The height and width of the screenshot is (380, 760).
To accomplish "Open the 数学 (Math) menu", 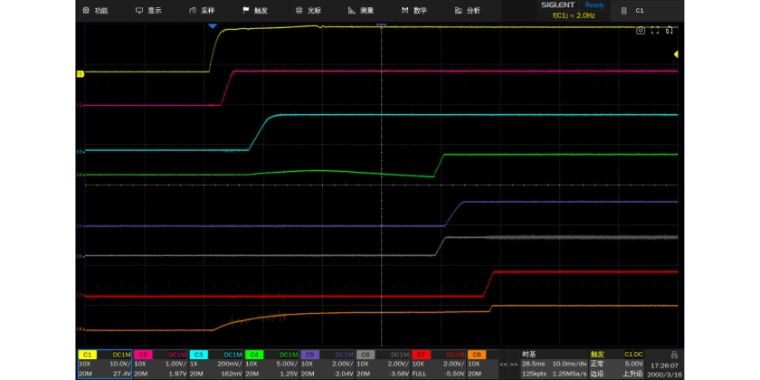I will [x=414, y=11].
